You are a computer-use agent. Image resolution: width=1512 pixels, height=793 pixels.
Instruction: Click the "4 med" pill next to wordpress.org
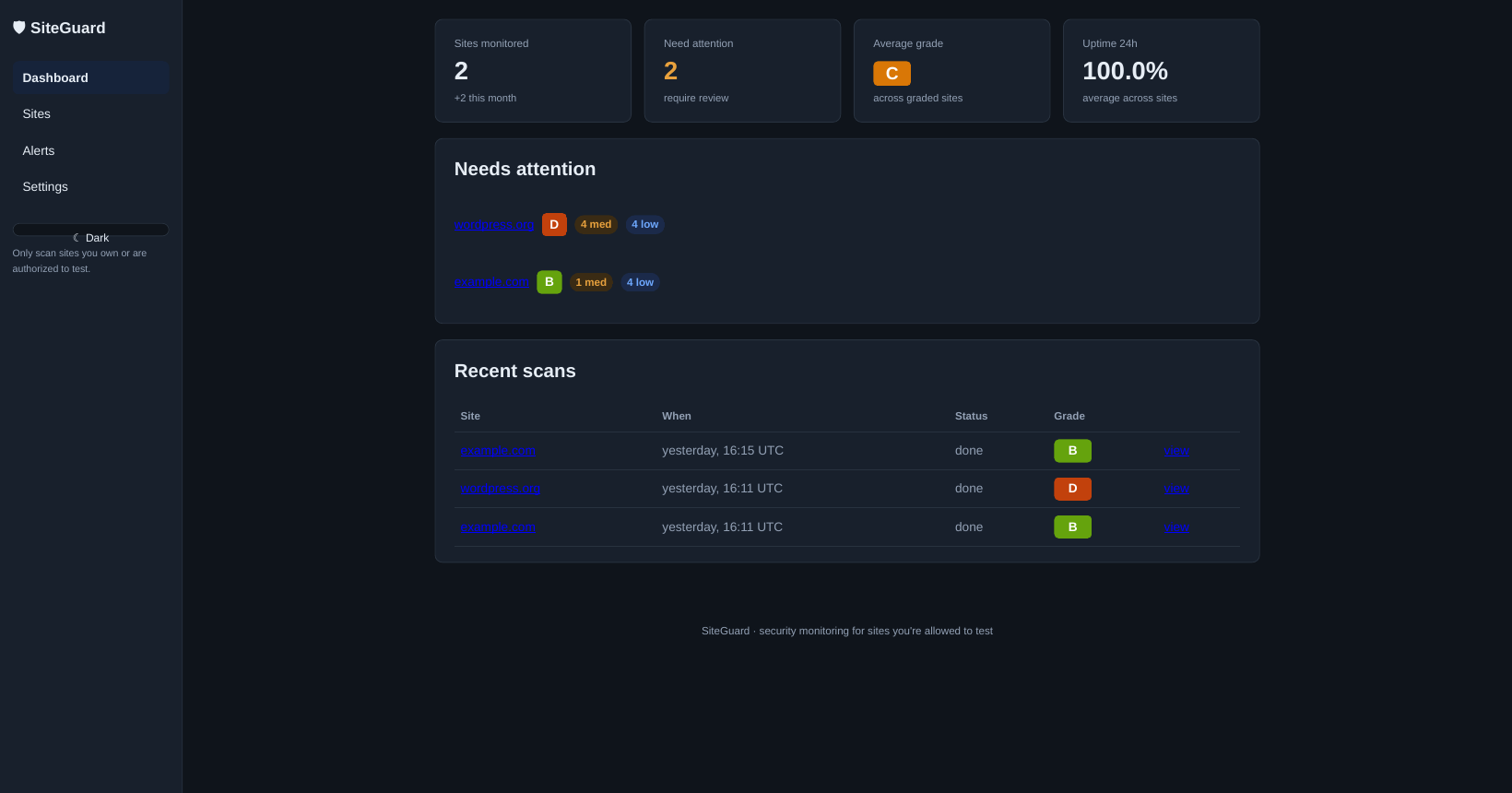point(596,224)
